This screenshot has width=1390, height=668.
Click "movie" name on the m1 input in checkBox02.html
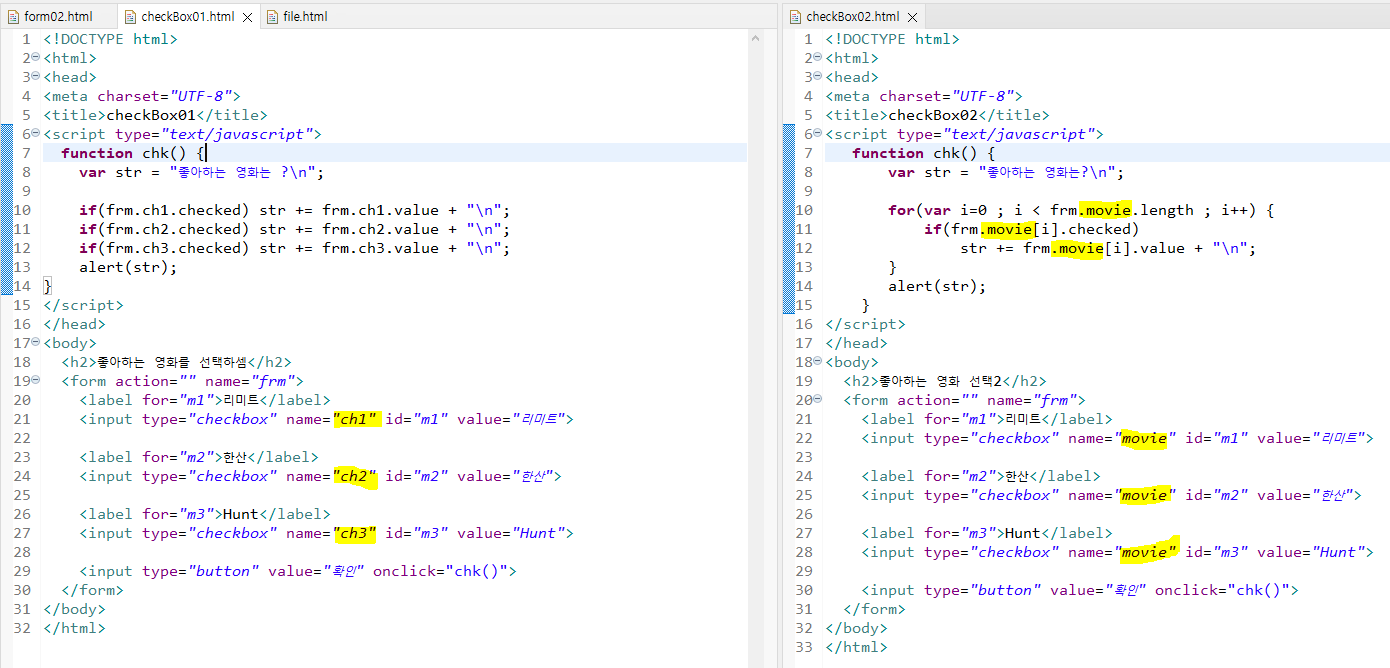(1145, 438)
